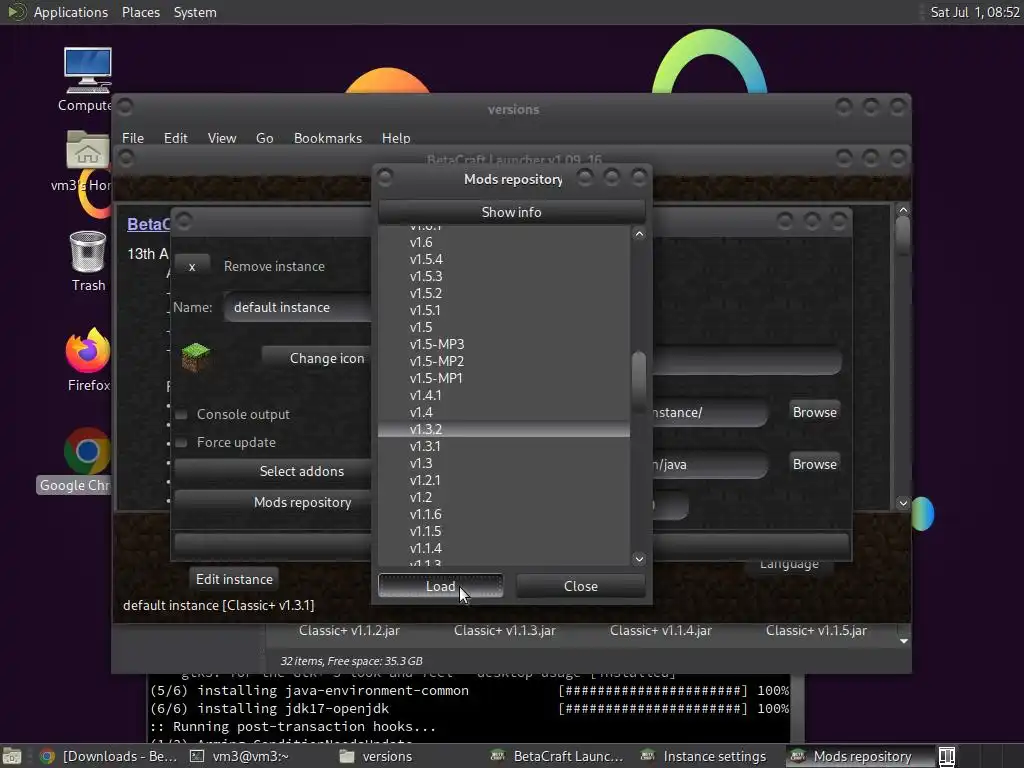Viewport: 1024px width, 768px height.
Task: Select v1.3 in the mods list
Action: click(x=504, y=463)
